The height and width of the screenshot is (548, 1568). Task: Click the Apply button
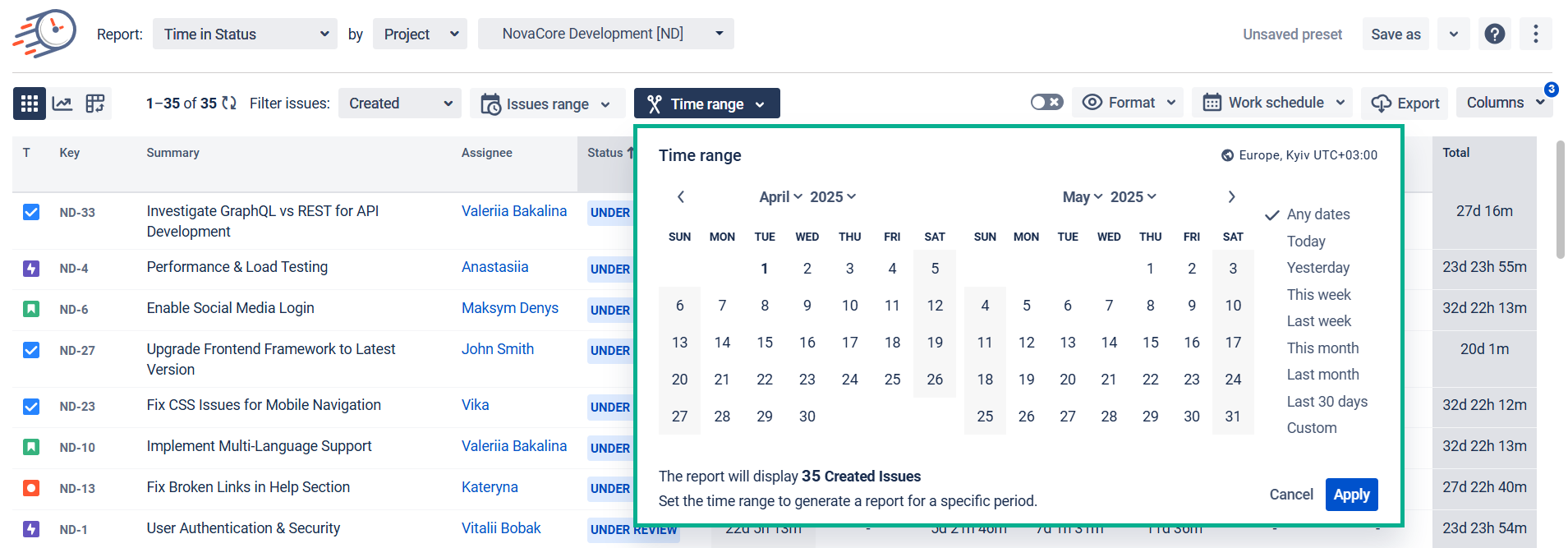tap(1351, 495)
